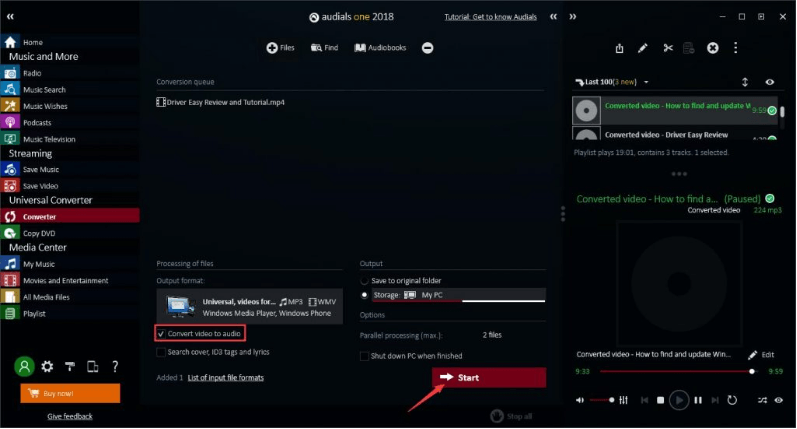Click the export share icon

coord(619,48)
